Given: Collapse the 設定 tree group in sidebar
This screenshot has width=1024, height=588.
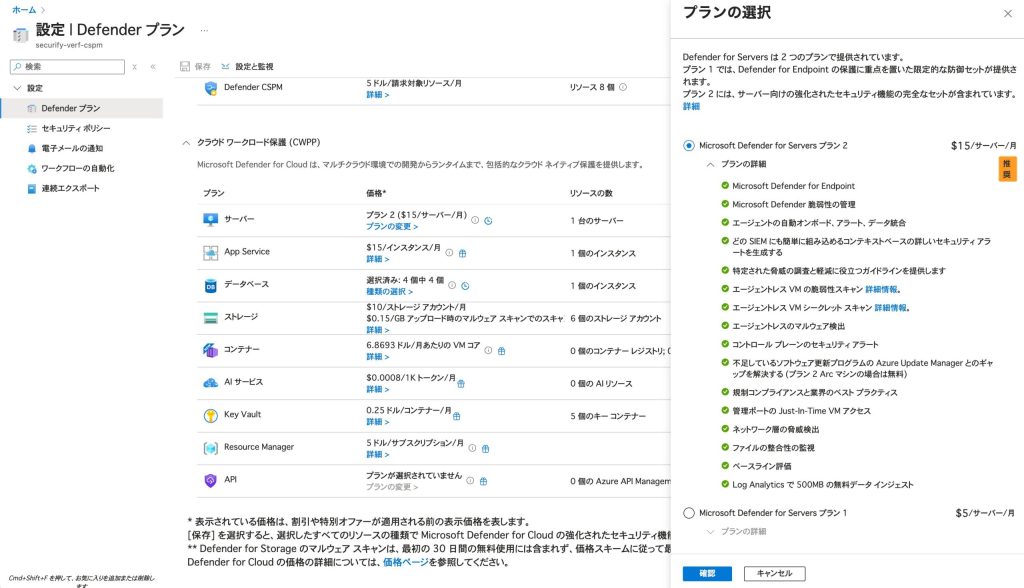Looking at the screenshot, I should click(x=17, y=88).
